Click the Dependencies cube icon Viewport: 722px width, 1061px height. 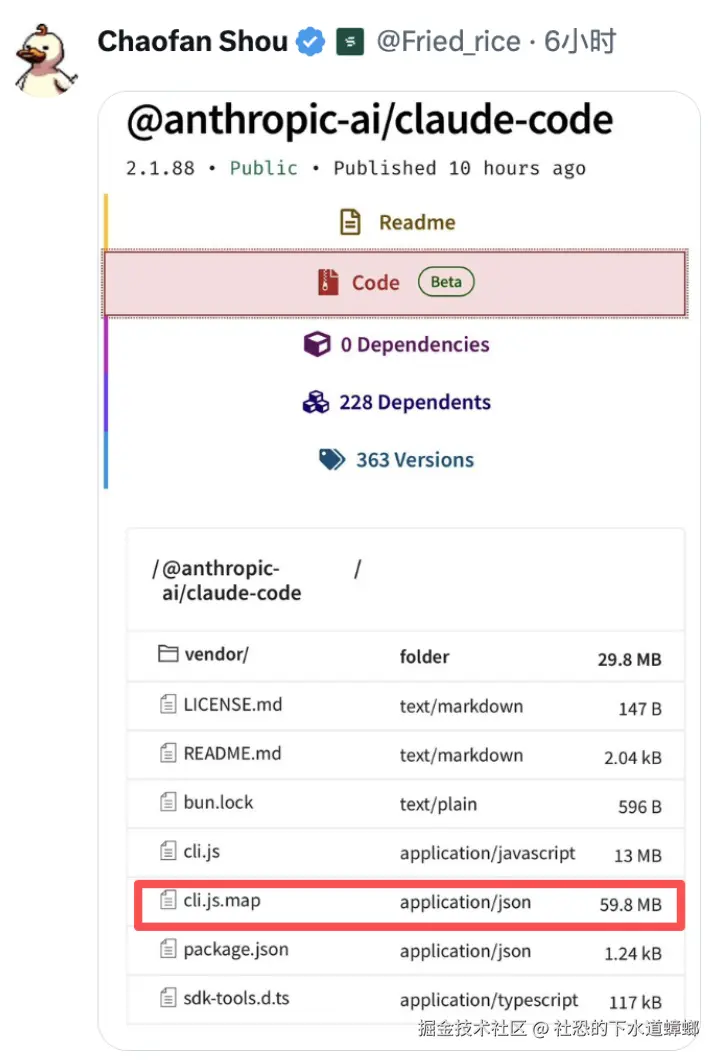coord(317,345)
